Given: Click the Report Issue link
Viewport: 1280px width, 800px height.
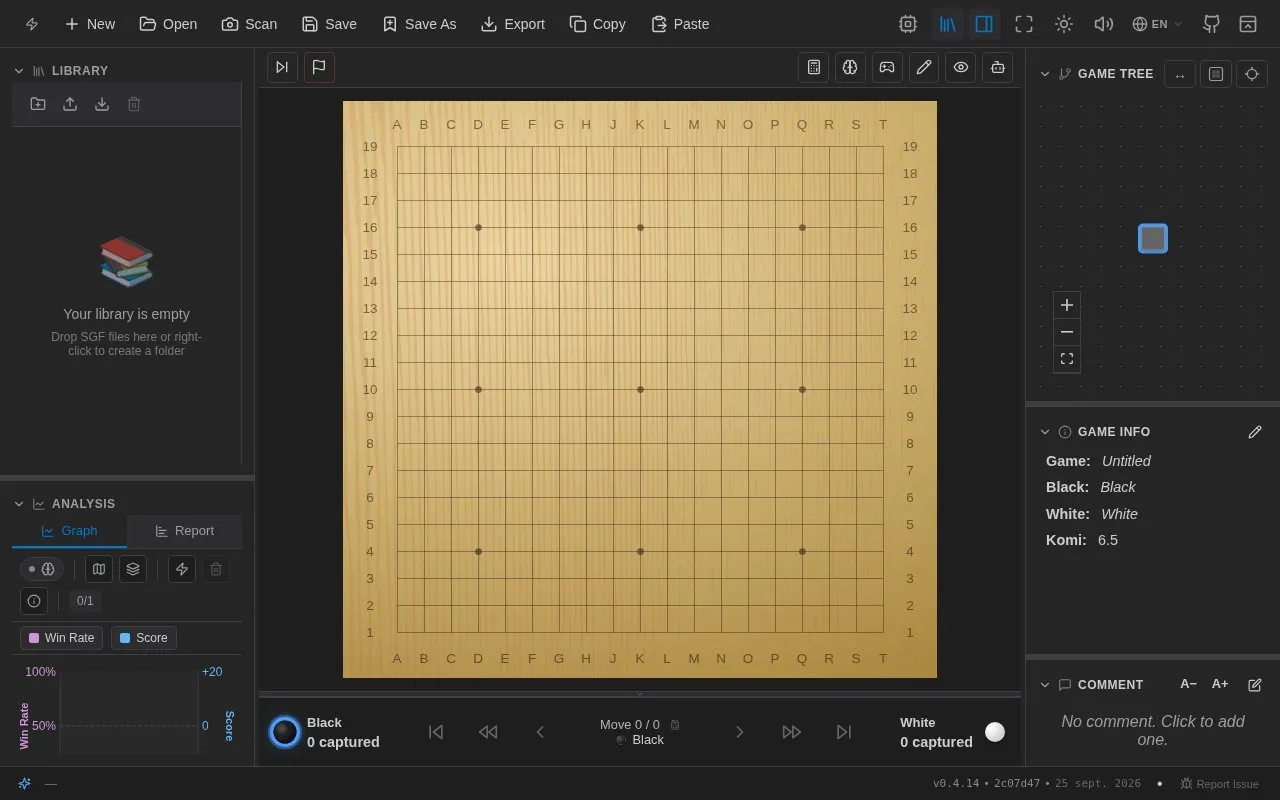Looking at the screenshot, I should tap(1219, 784).
